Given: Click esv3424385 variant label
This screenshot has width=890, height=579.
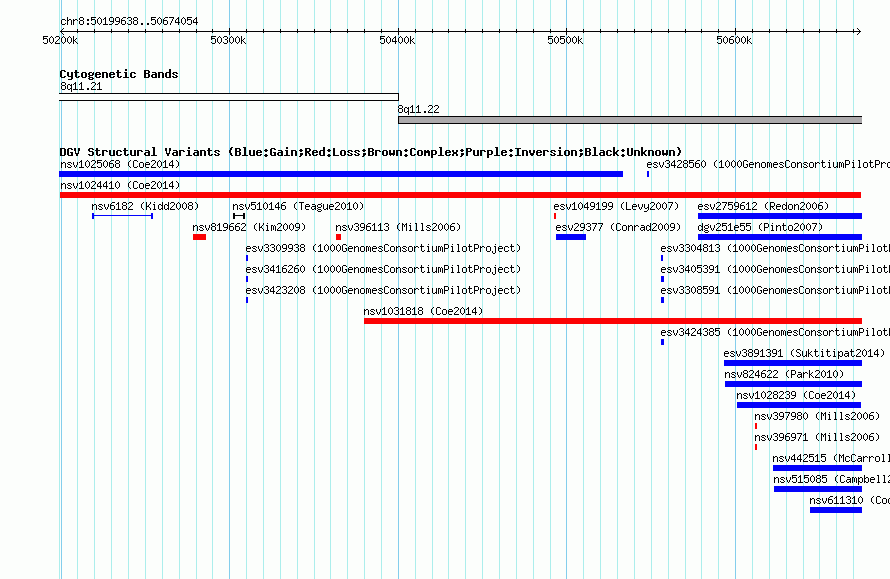Looking at the screenshot, I should pos(775,332).
